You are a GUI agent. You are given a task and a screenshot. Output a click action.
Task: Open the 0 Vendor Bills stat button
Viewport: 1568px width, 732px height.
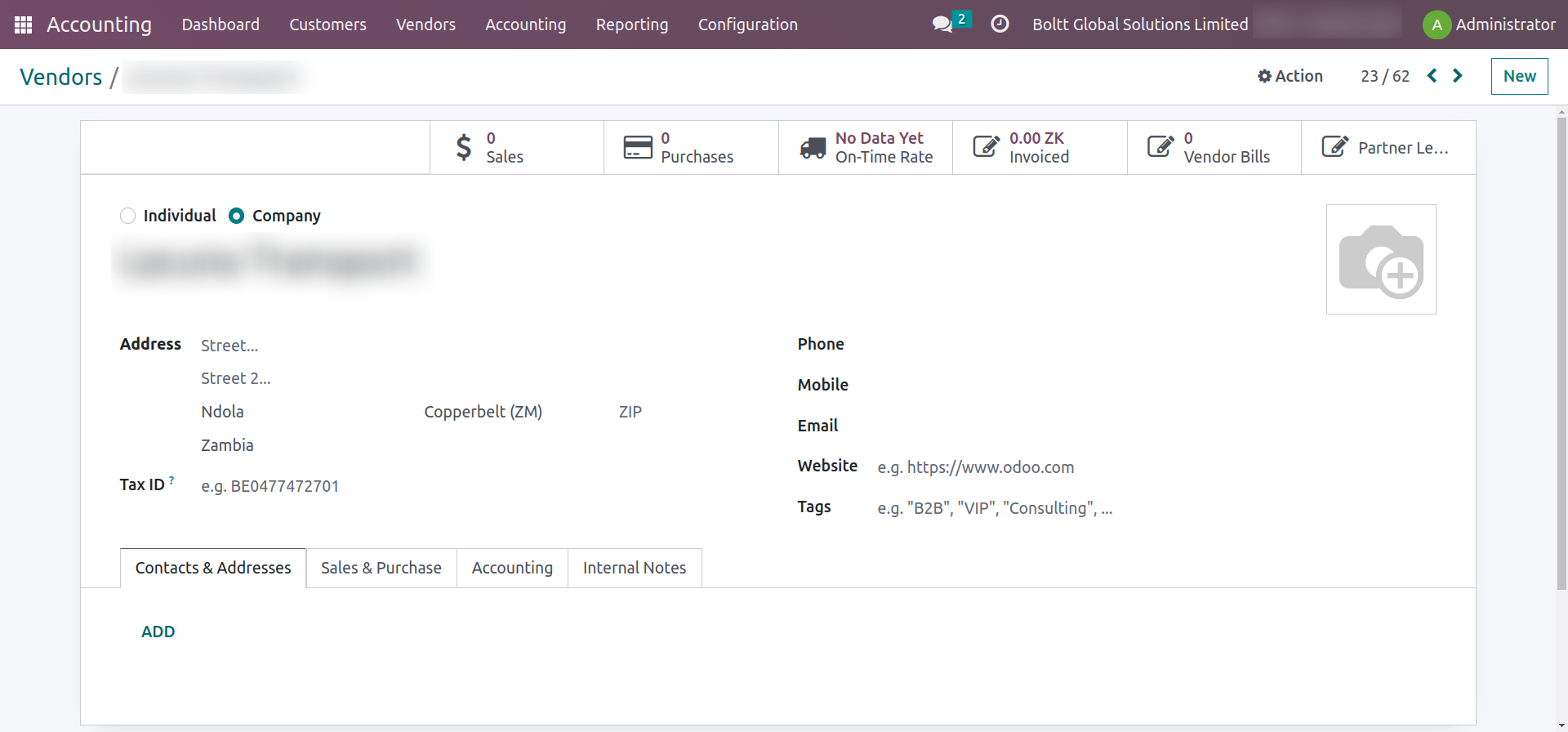tap(1214, 147)
